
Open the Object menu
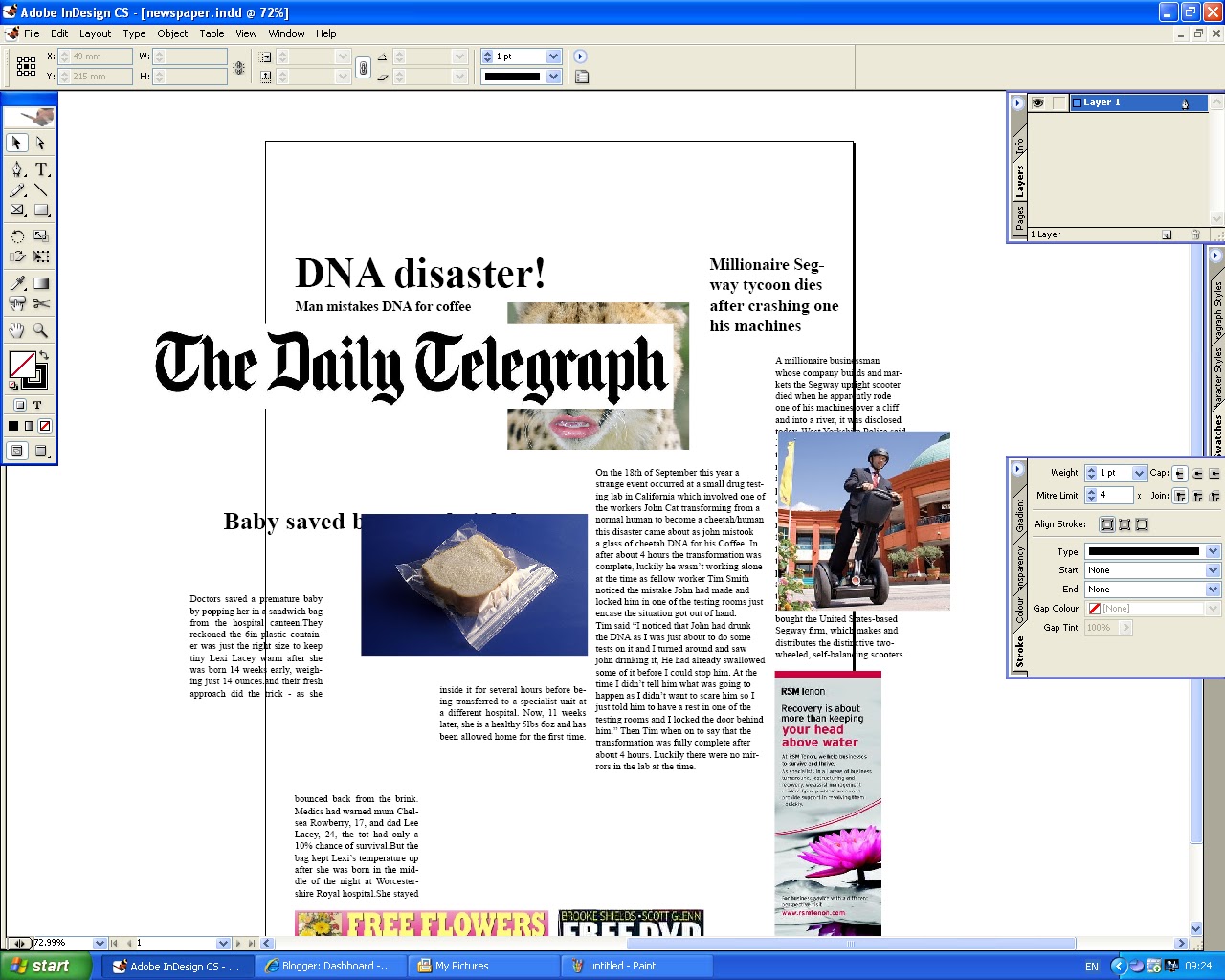[x=172, y=33]
